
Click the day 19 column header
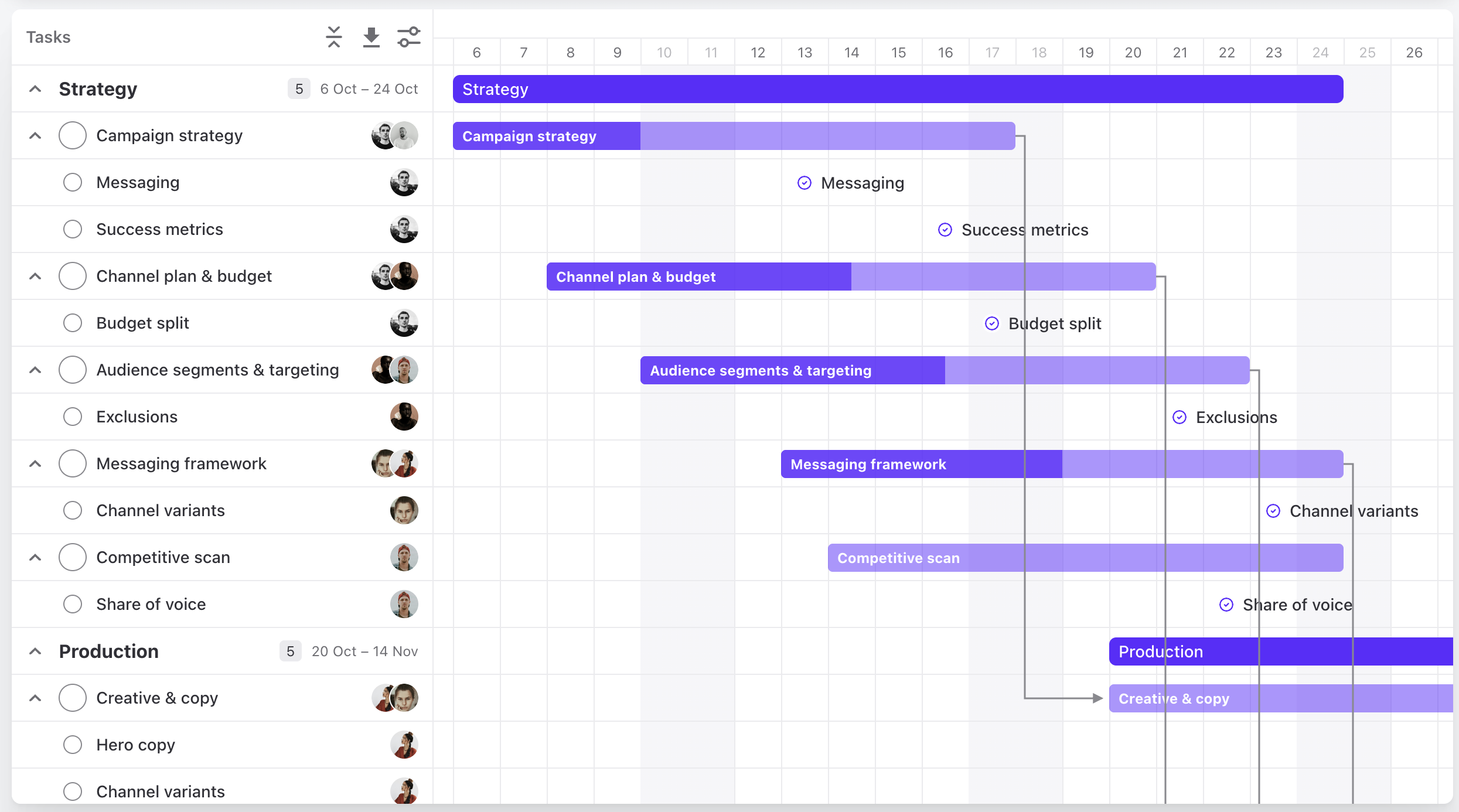tap(1086, 53)
